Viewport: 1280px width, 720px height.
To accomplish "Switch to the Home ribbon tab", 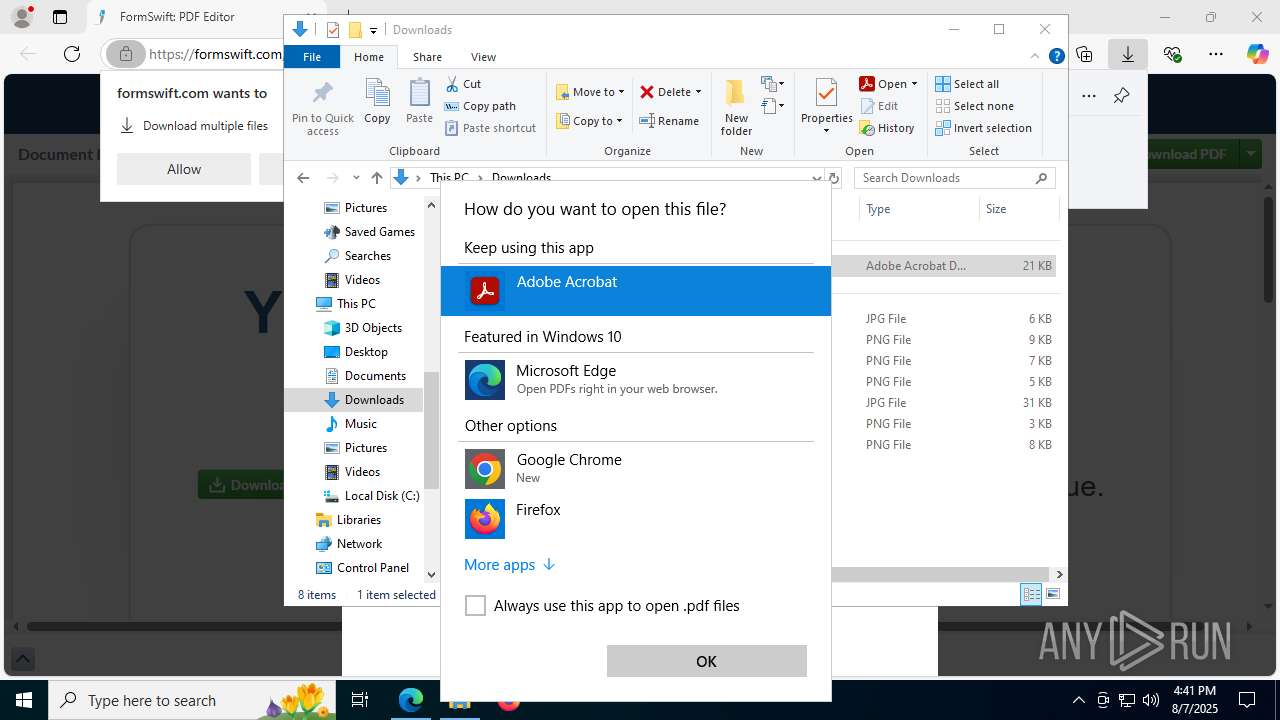I will point(368,57).
